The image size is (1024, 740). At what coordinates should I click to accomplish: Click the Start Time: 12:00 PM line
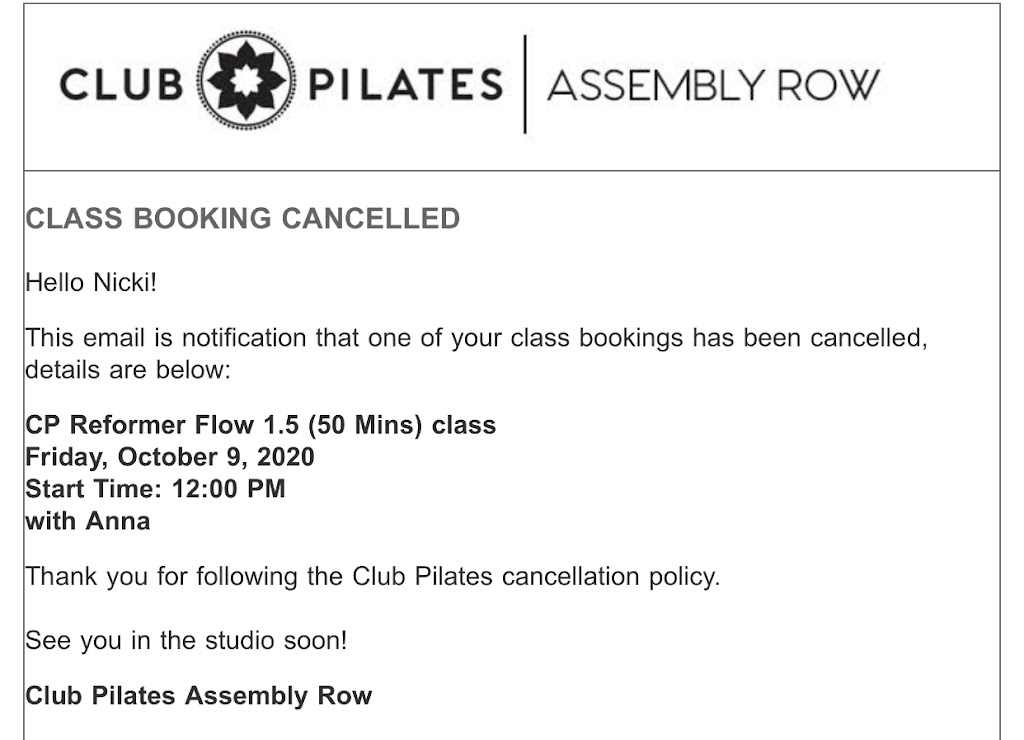coord(155,489)
